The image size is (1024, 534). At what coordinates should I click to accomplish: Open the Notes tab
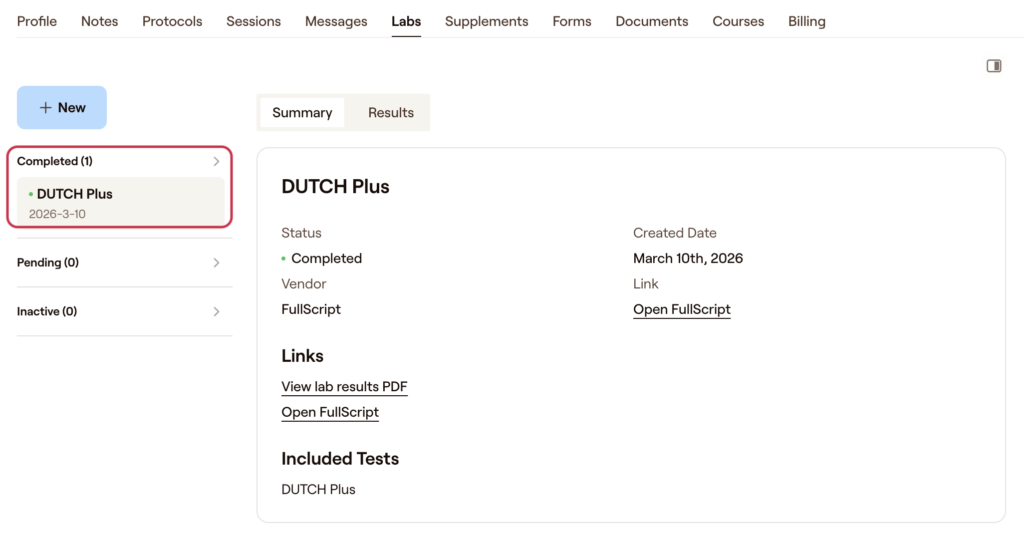tap(99, 21)
